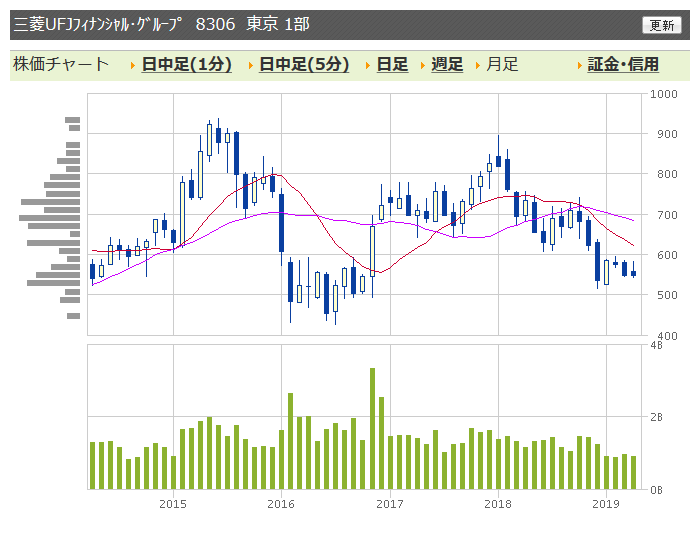
Task: Click arrow icon beside 日足
Action: (368, 66)
